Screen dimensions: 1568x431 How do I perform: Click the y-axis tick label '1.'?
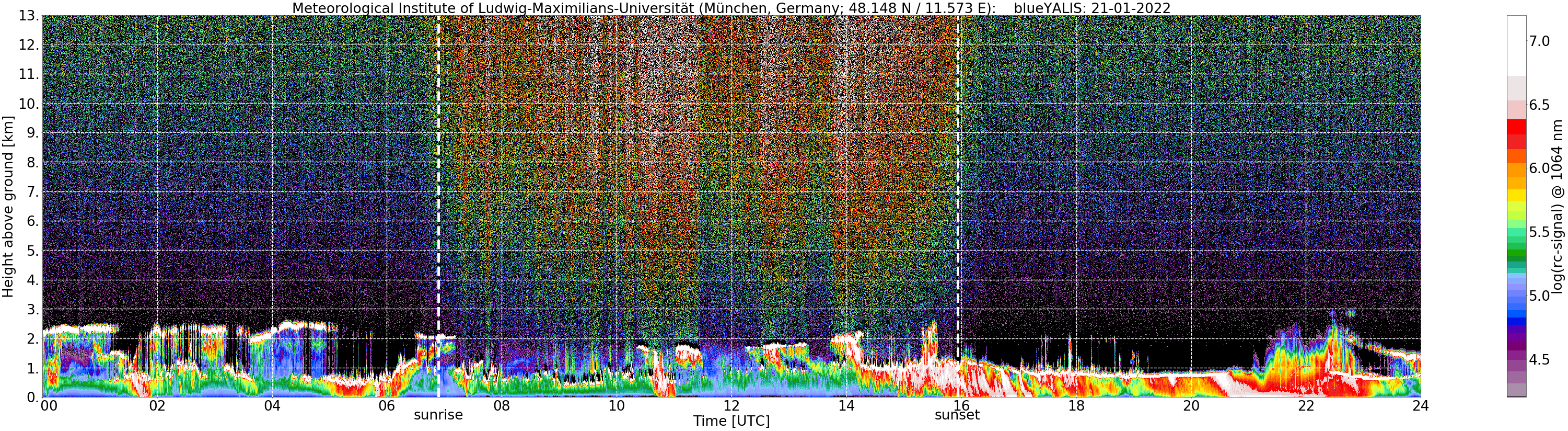(33, 368)
